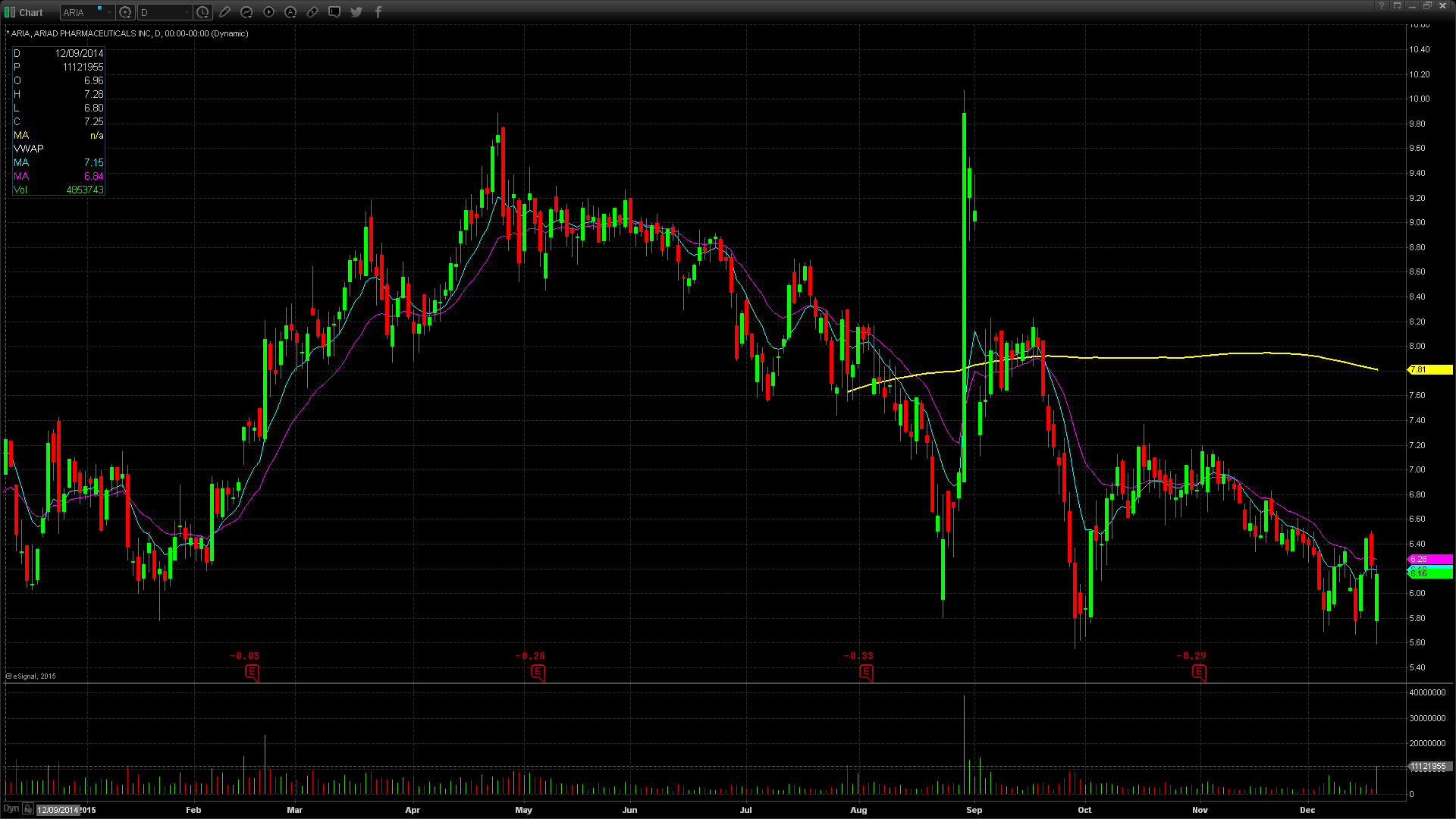Viewport: 1456px width, 819px height.
Task: Click the Jun month label on time axis
Action: 629,810
